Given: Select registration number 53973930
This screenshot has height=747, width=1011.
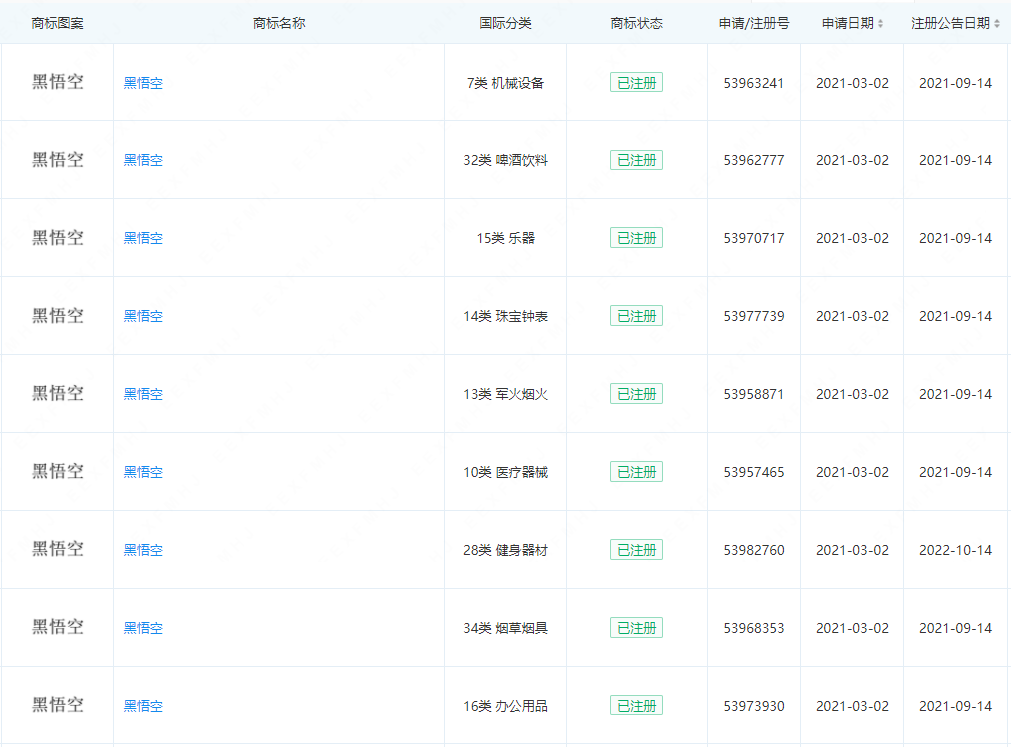Looking at the screenshot, I should [754, 706].
